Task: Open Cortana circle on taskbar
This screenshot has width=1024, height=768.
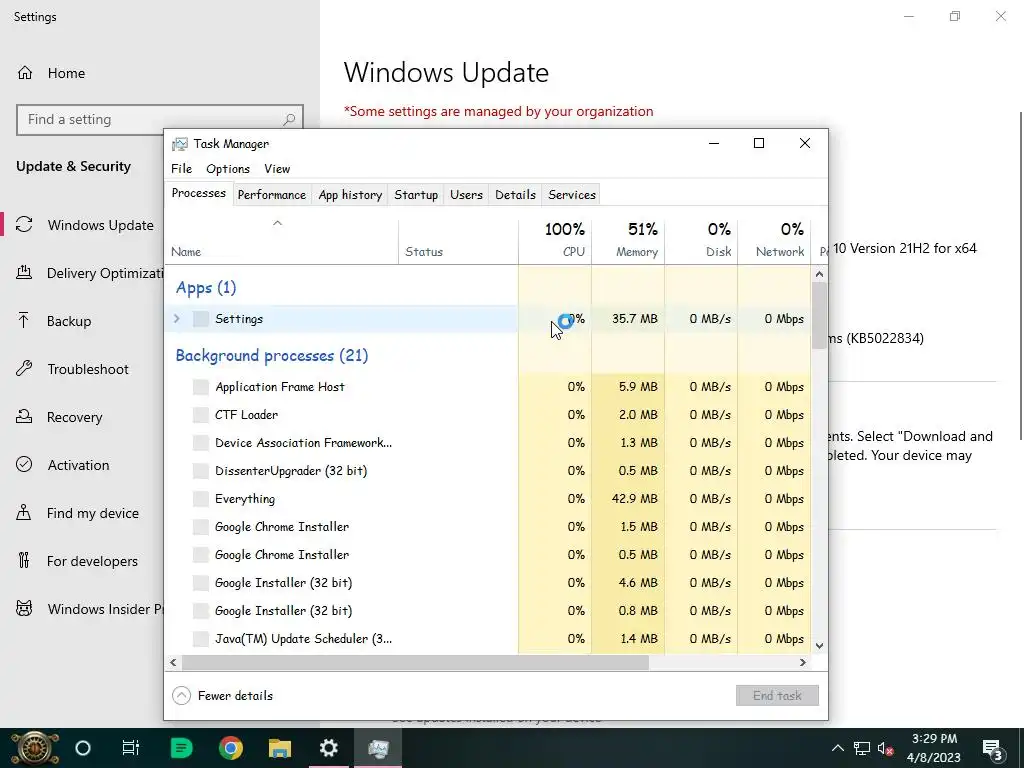Action: [x=83, y=748]
